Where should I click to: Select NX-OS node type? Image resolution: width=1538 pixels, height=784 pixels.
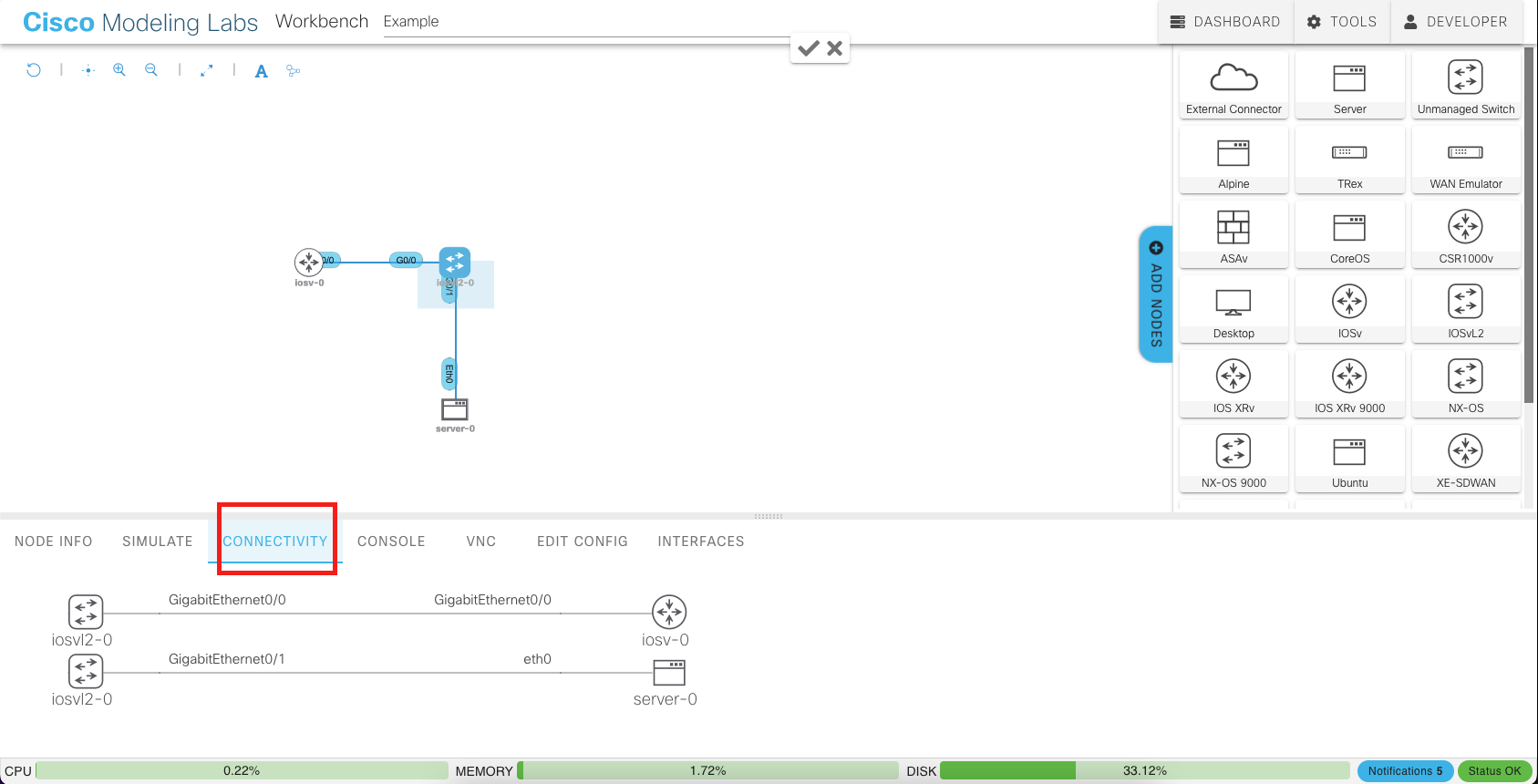tap(1466, 384)
